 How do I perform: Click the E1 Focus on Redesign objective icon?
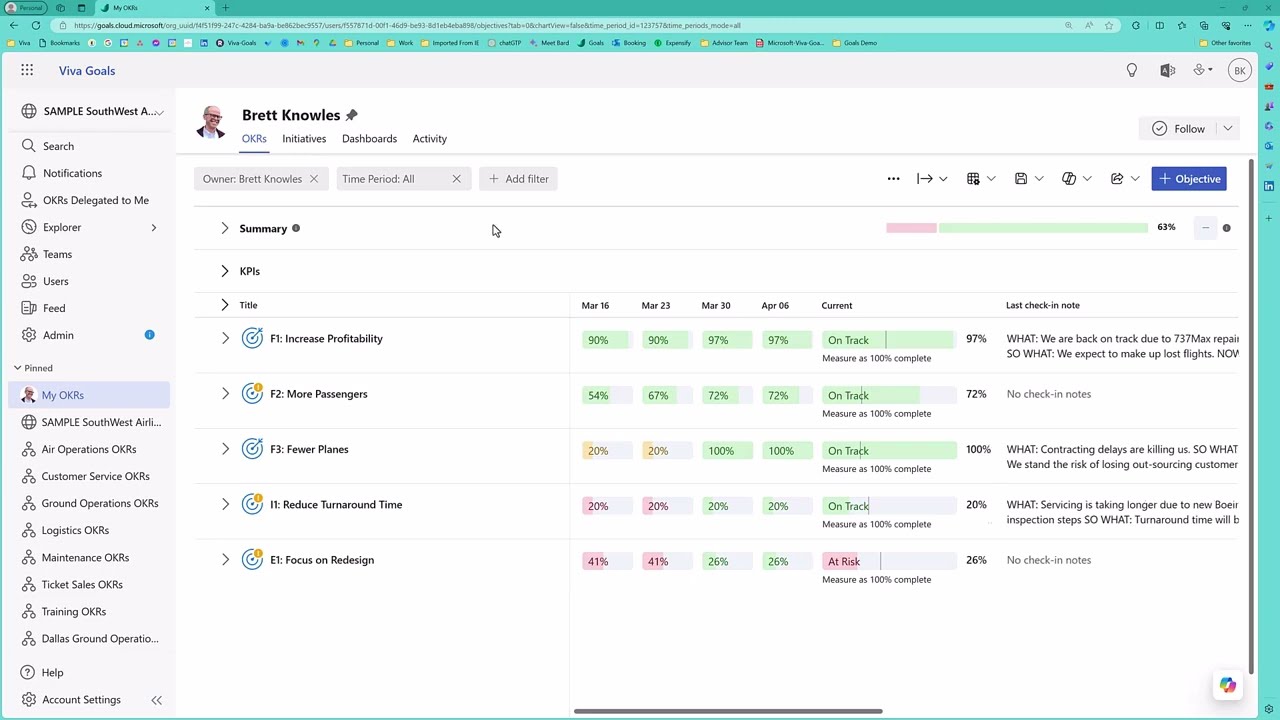click(x=252, y=560)
